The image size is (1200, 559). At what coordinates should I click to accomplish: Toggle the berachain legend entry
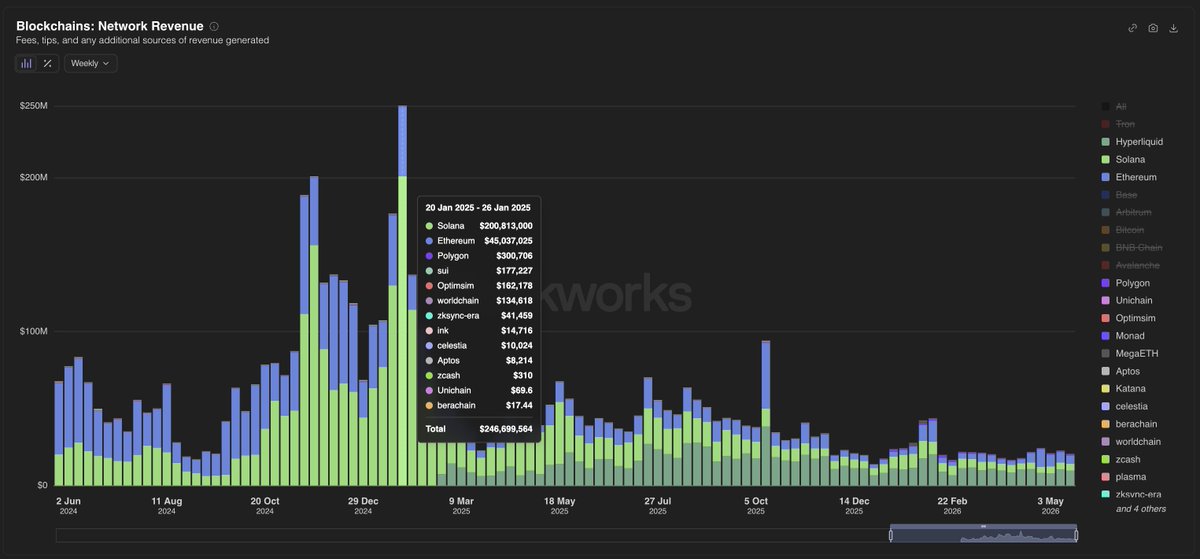(1129, 424)
